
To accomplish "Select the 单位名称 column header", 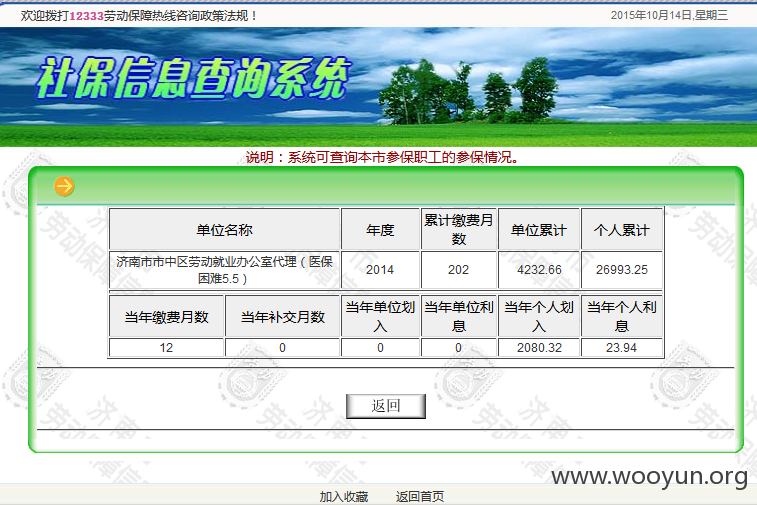I will (x=224, y=229).
